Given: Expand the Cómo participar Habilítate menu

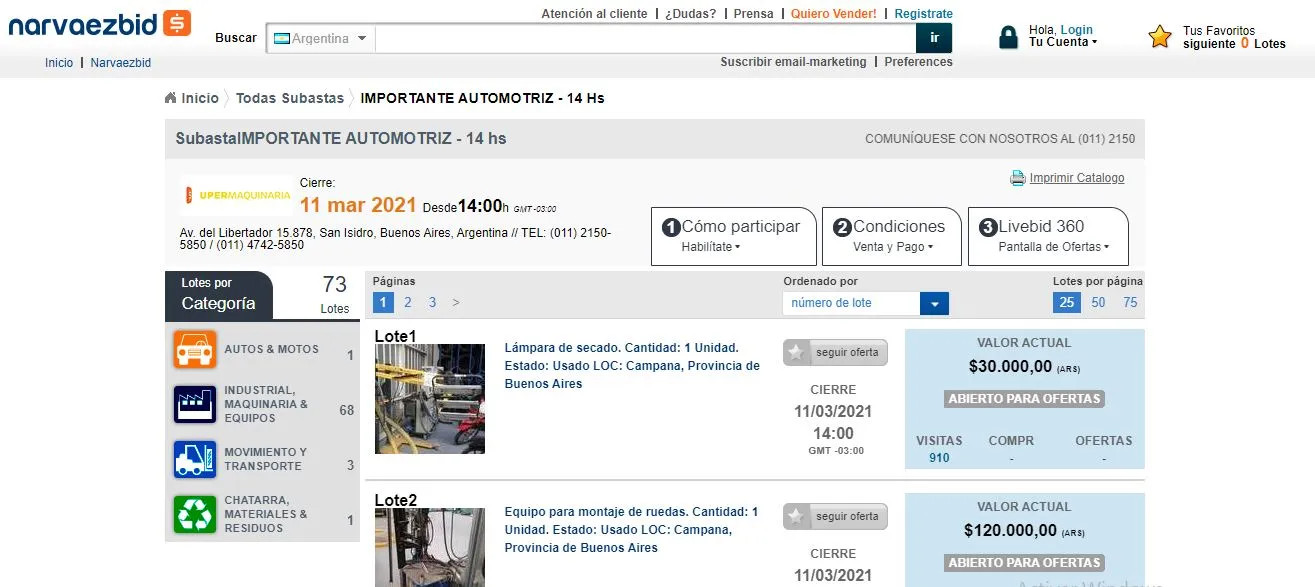Looking at the screenshot, I should click(x=732, y=236).
